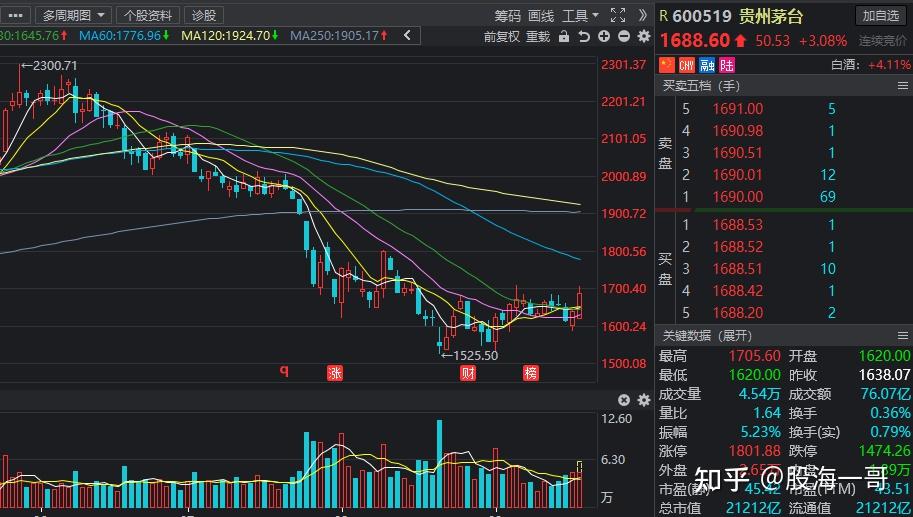This screenshot has width=913, height=517.
Task: Open the 诊股 tab
Action: pyautogui.click(x=203, y=15)
